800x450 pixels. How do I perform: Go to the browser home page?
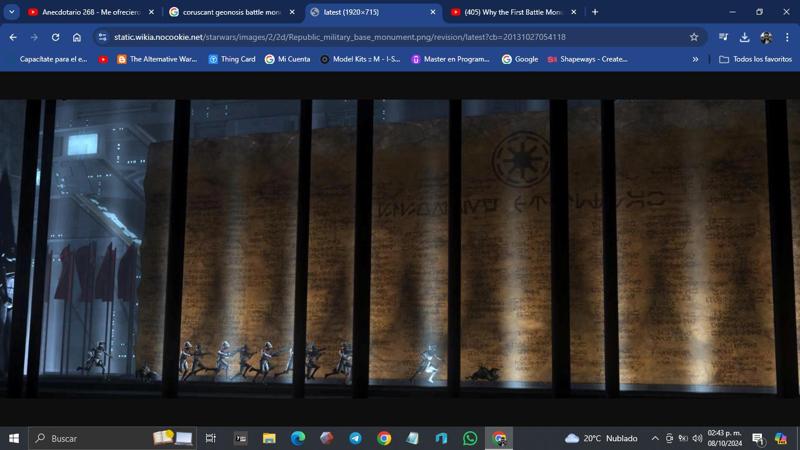[77, 37]
